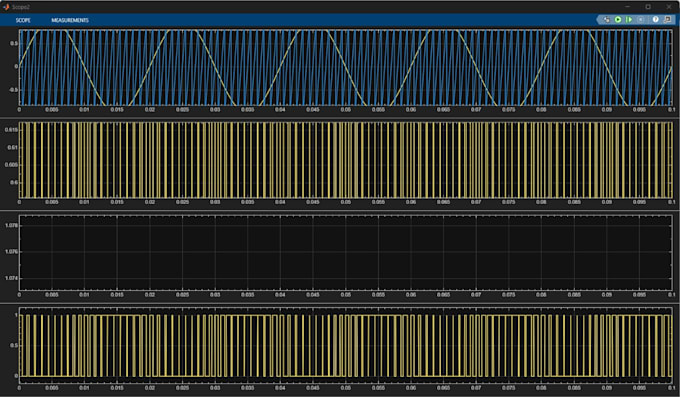The height and width of the screenshot is (397, 680).
Task: Open the SCOPE tab
Action: [x=23, y=20]
